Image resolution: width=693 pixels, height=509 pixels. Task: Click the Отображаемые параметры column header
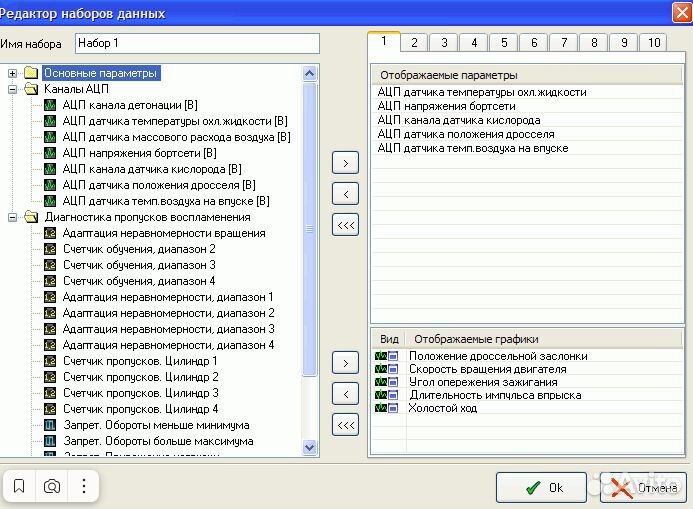tap(527, 75)
